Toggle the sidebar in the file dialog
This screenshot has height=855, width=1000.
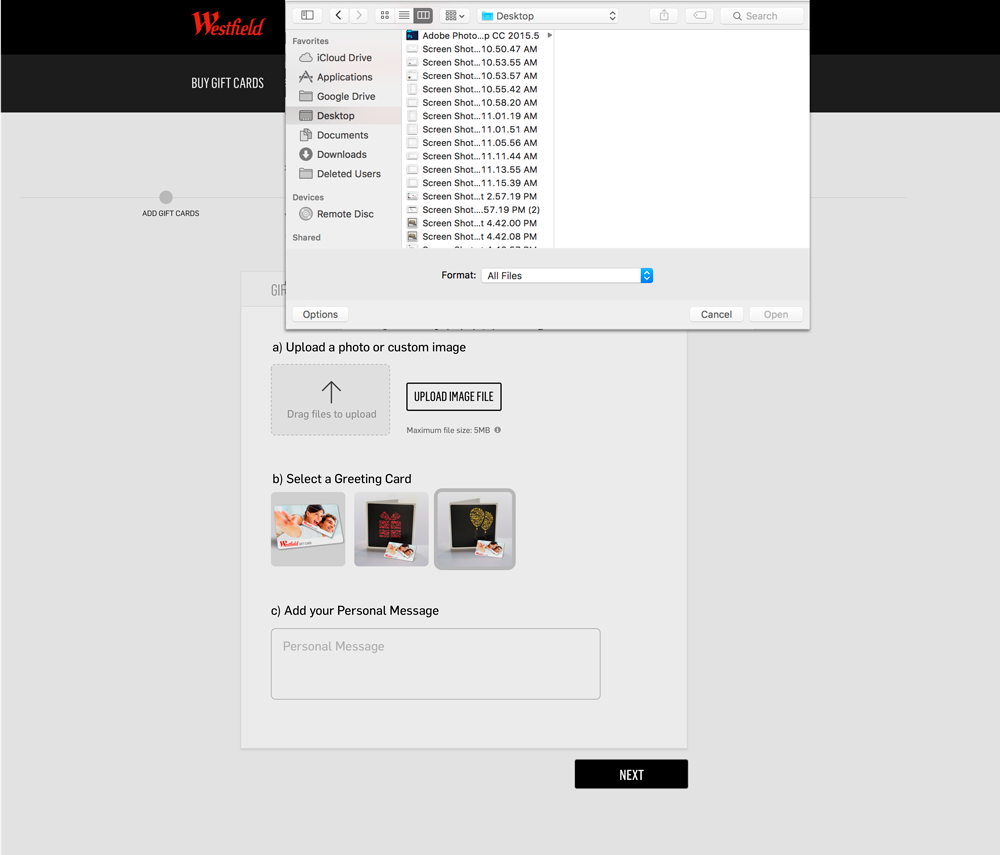(x=307, y=15)
